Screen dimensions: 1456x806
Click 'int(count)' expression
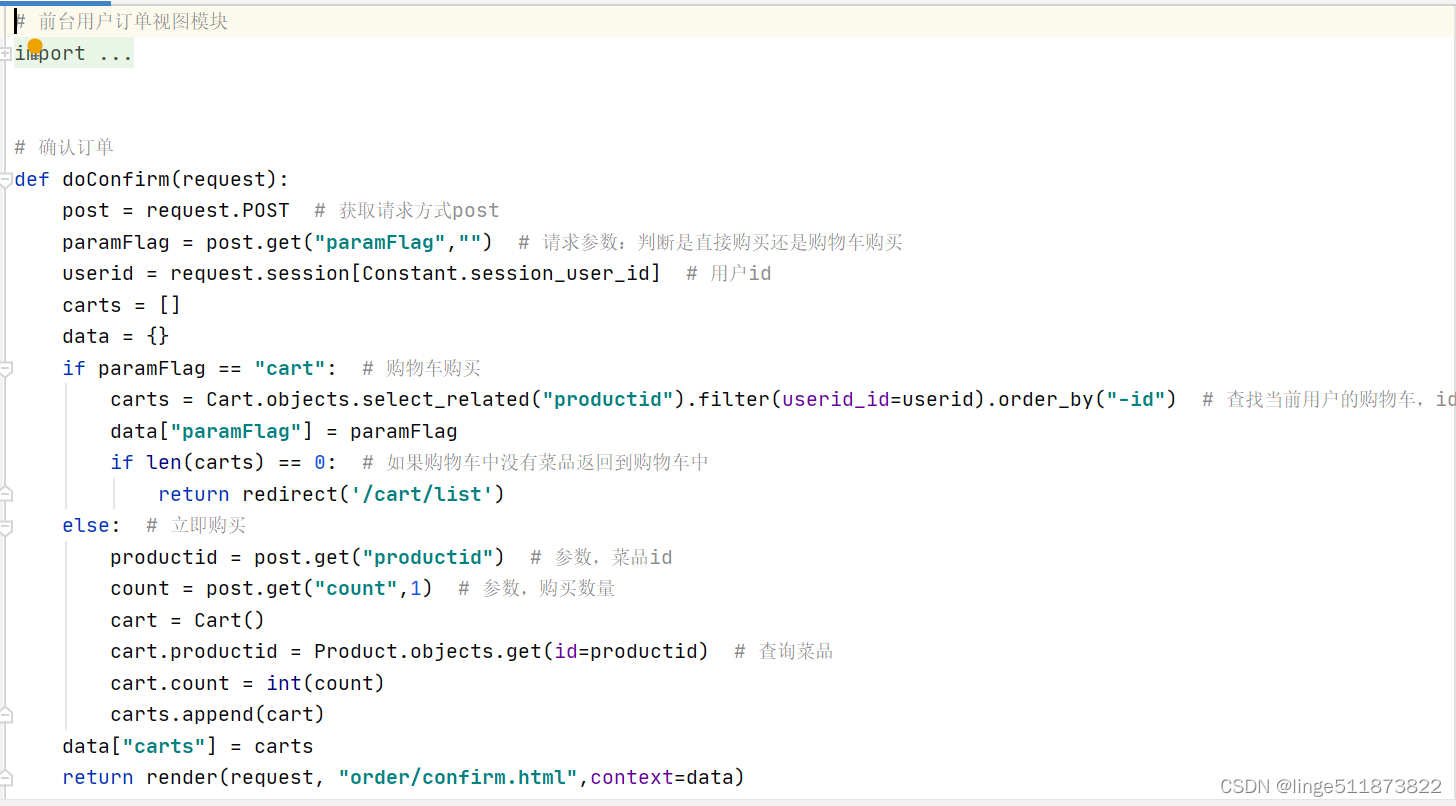(x=326, y=684)
